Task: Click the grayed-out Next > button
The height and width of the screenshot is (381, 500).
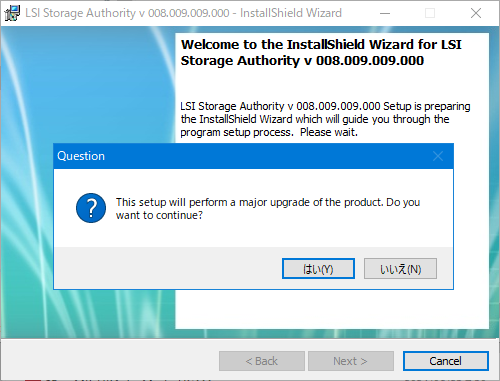Action: click(351, 361)
